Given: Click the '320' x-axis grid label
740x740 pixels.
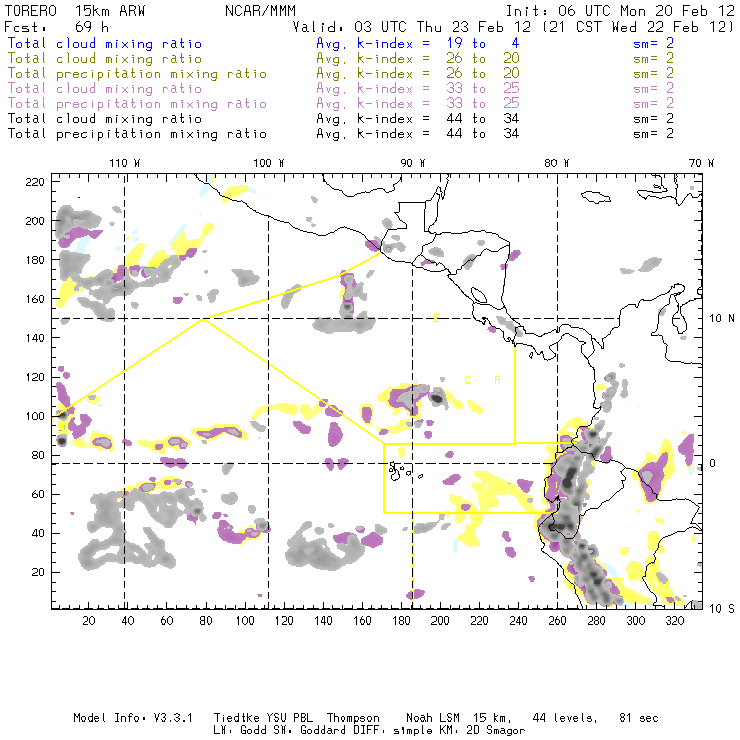Looking at the screenshot, I should tap(675, 621).
